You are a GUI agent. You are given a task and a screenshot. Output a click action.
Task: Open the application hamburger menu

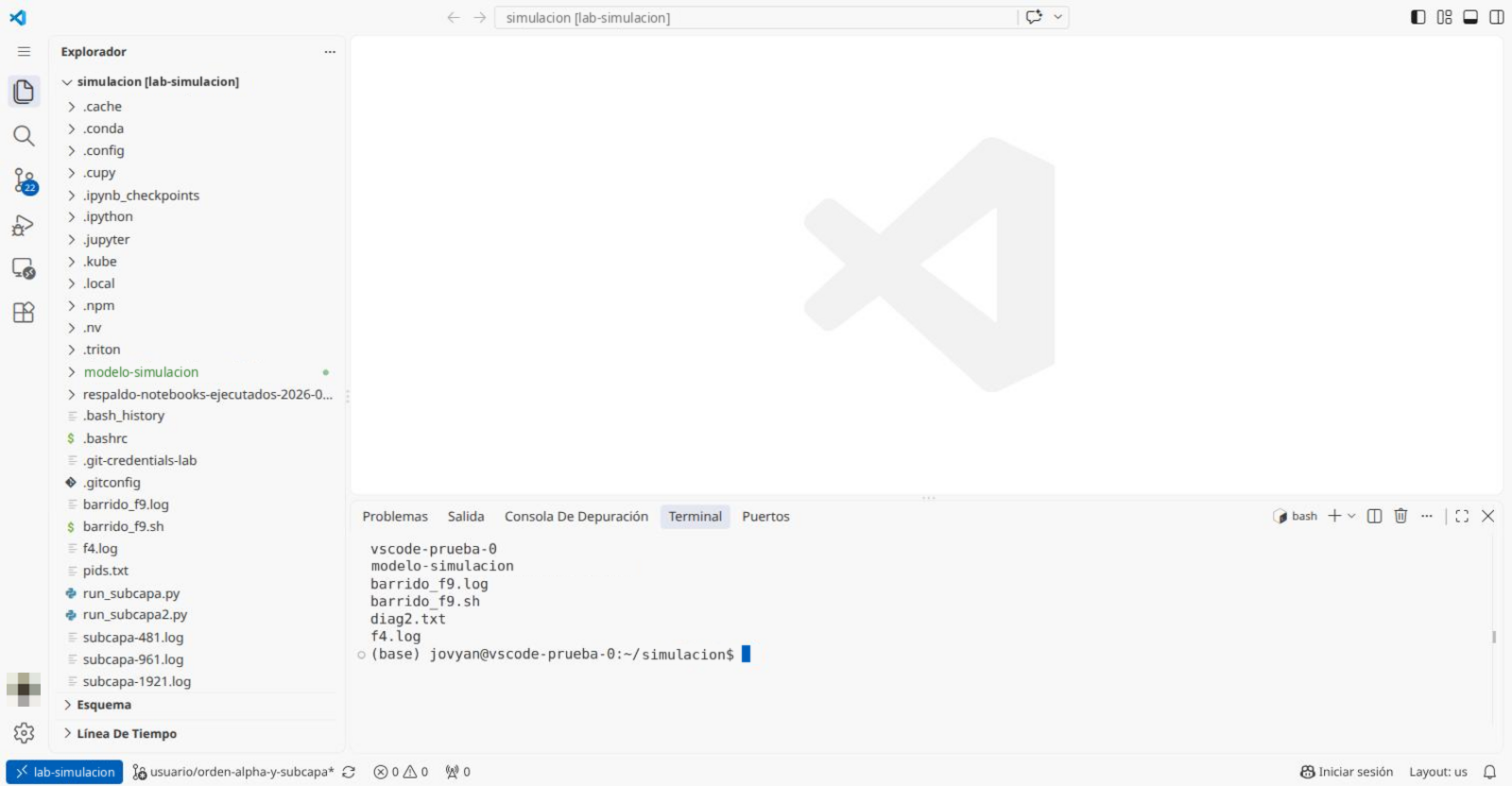[24, 52]
